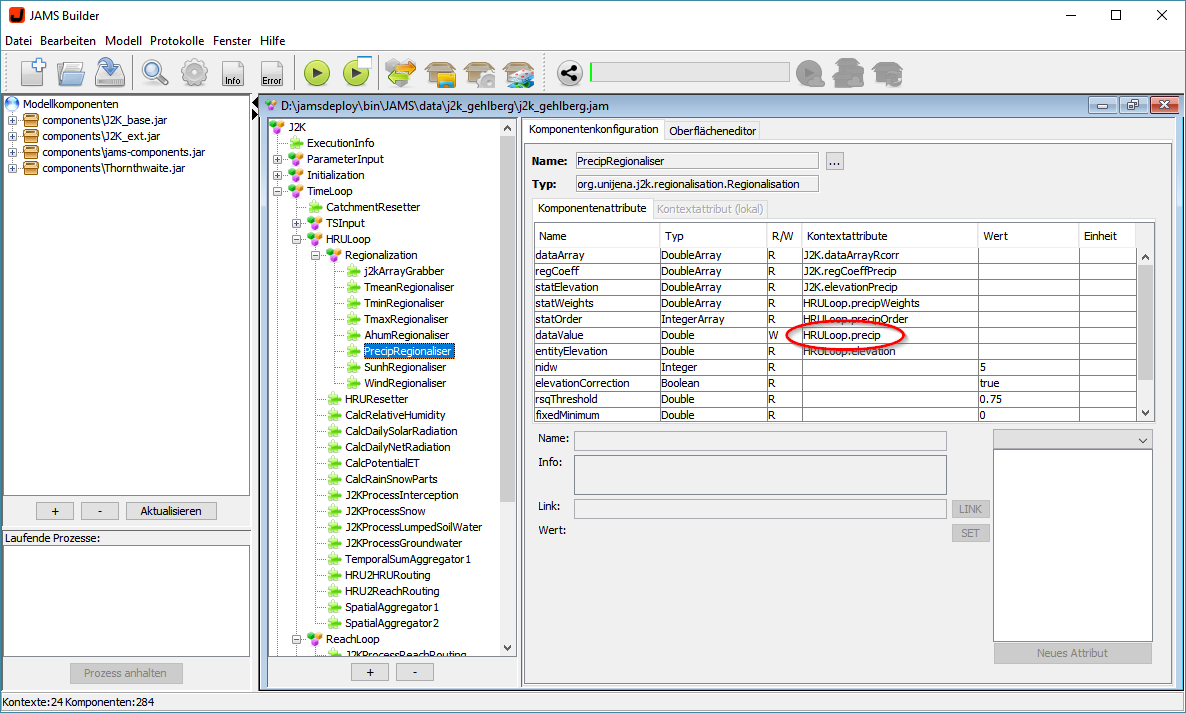Expand components\jams-components.jar node

(x=12, y=152)
